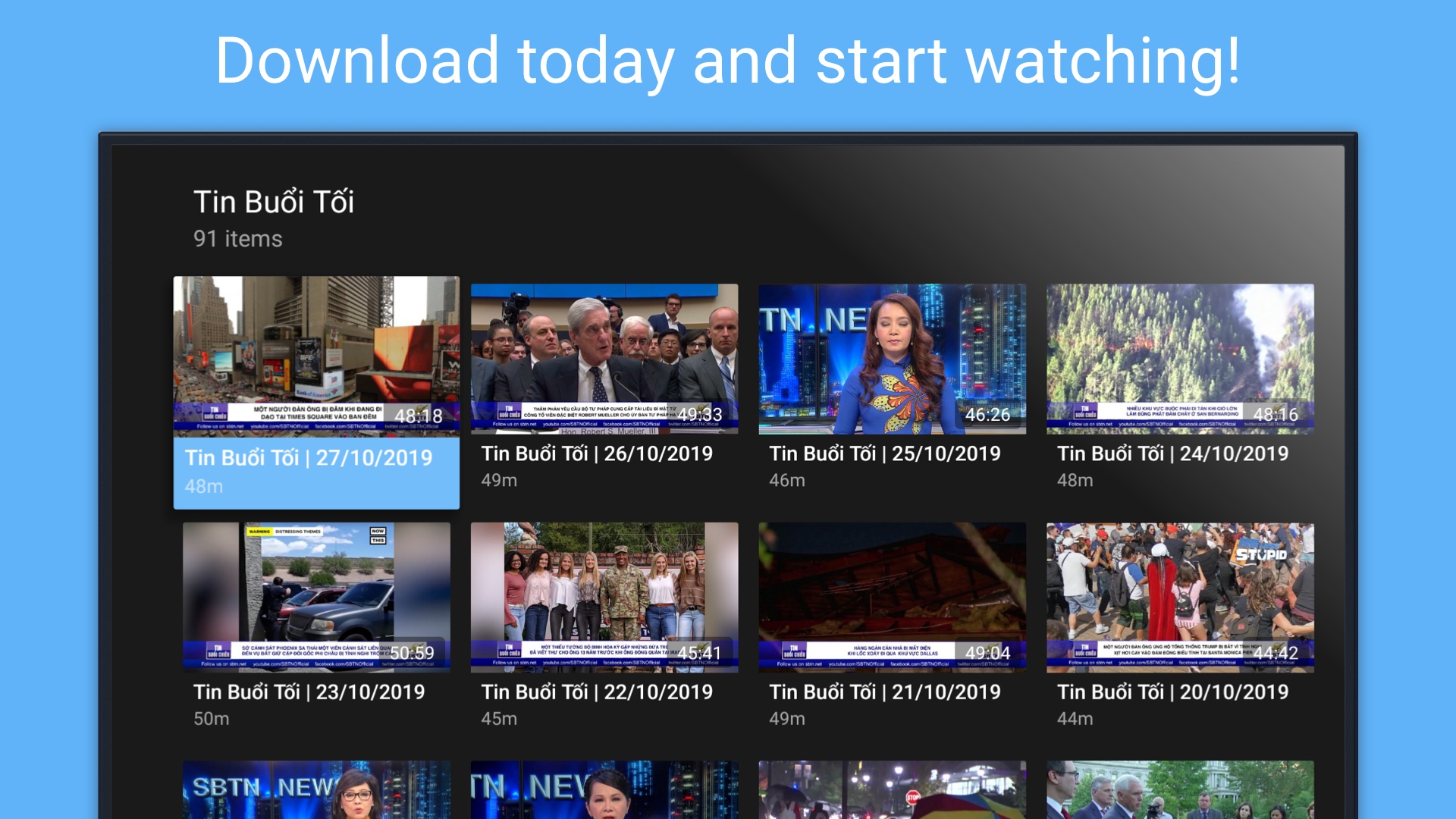Click the Tin Buổi Tối | 27/10/2019 title label
1456x819 pixels.
click(x=309, y=458)
